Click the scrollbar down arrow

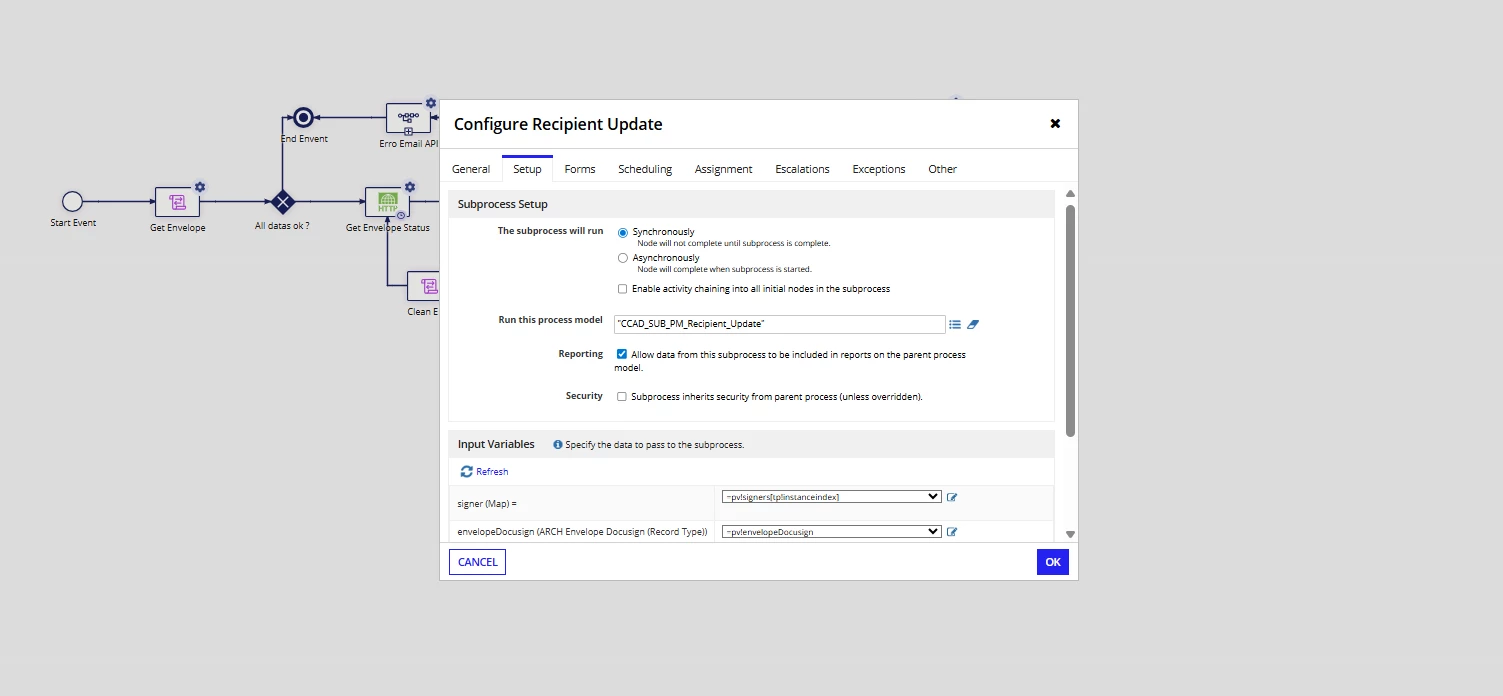[x=1070, y=535]
